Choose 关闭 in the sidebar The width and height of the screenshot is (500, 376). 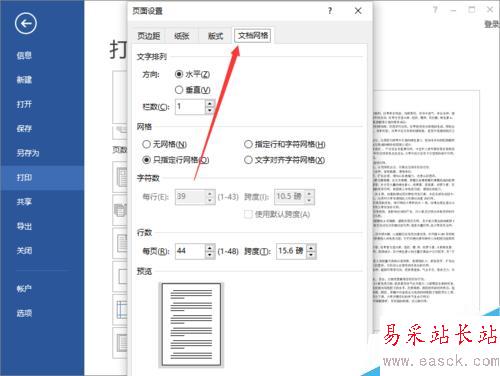tap(24, 251)
